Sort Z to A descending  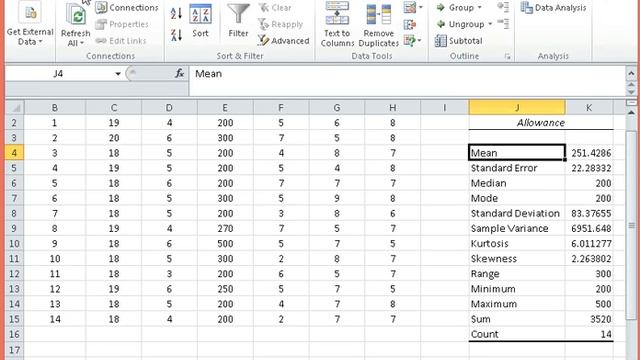(x=176, y=35)
